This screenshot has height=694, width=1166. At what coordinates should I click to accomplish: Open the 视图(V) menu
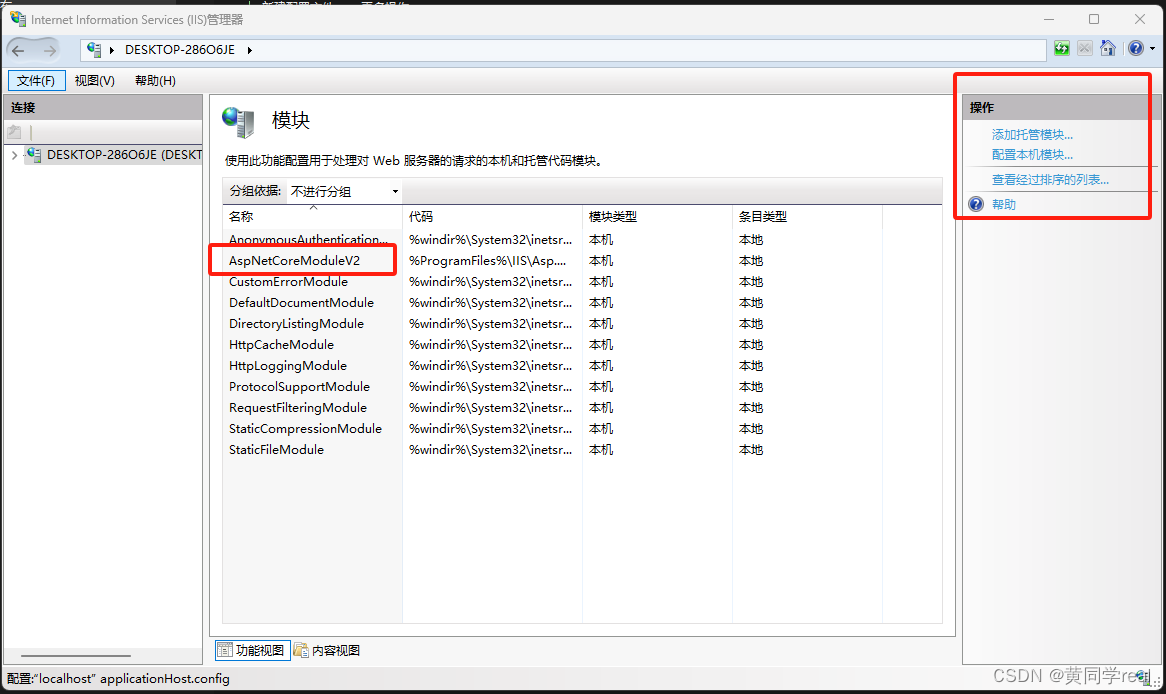tap(94, 80)
